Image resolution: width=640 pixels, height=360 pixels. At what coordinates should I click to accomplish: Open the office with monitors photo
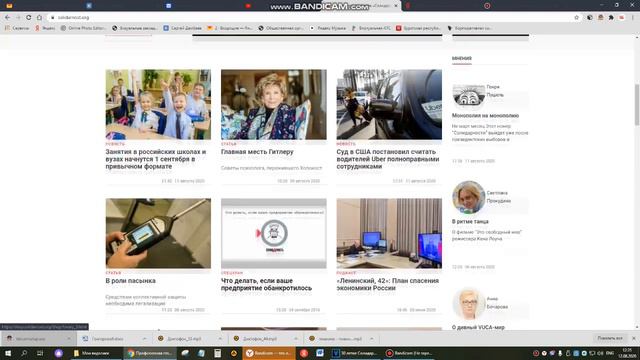click(x=389, y=233)
